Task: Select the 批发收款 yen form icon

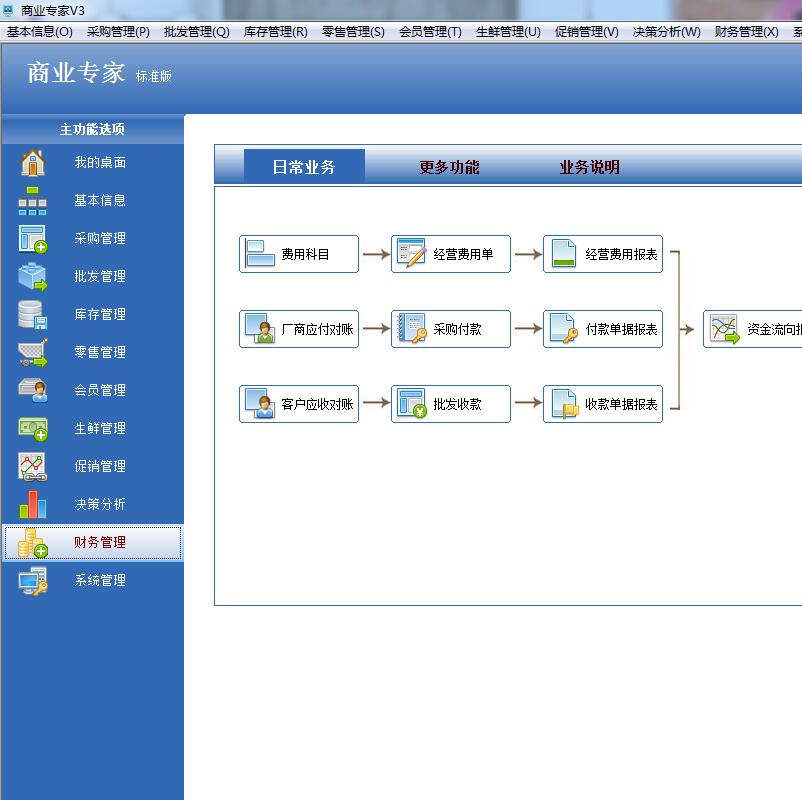Action: tap(412, 404)
